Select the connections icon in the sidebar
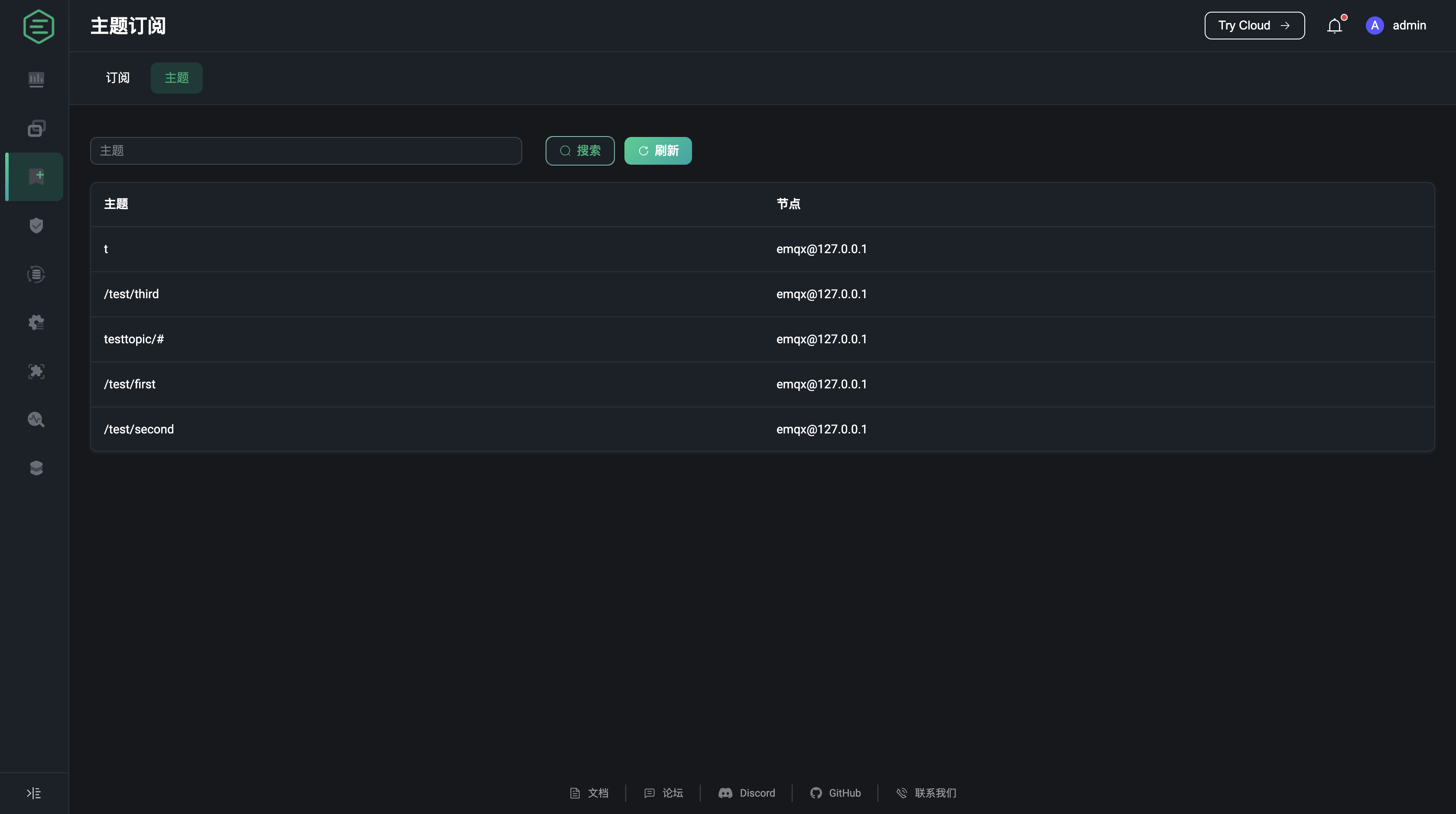This screenshot has height=814, width=1456. [35, 128]
